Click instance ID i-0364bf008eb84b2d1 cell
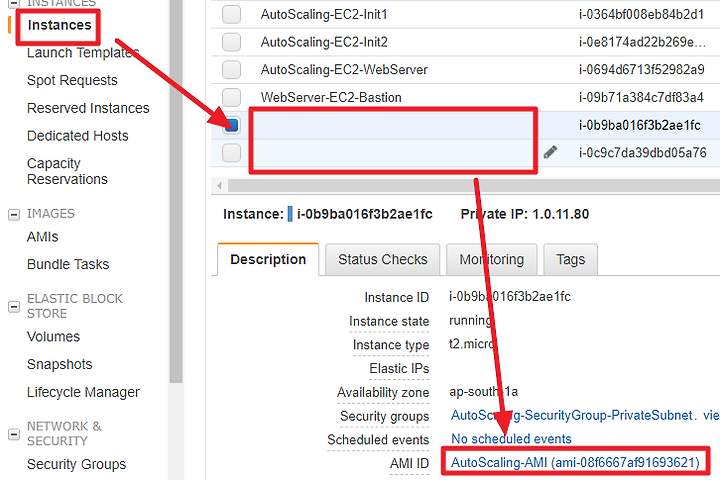The width and height of the screenshot is (720, 480). pyautogui.click(x=641, y=15)
